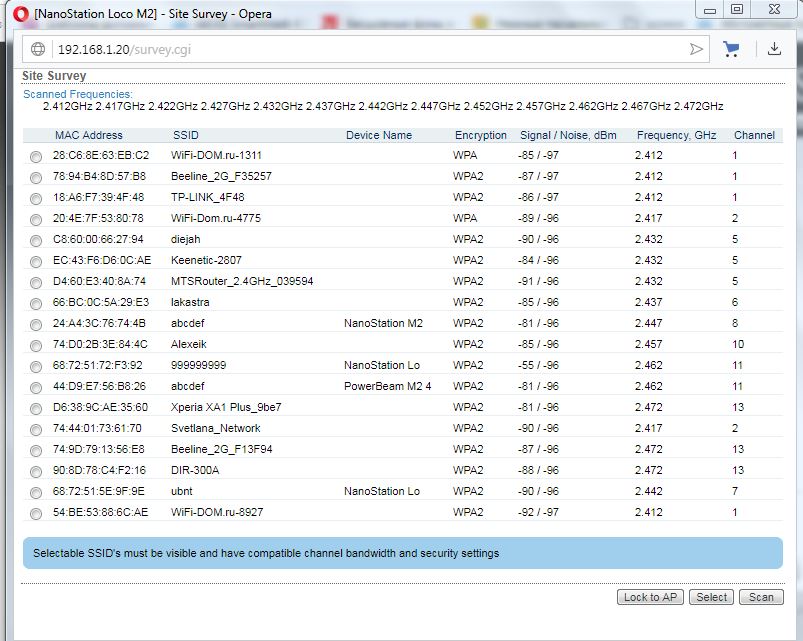Click the 2.457 frequency value
Screen dimensions: 803x641
[648, 344]
